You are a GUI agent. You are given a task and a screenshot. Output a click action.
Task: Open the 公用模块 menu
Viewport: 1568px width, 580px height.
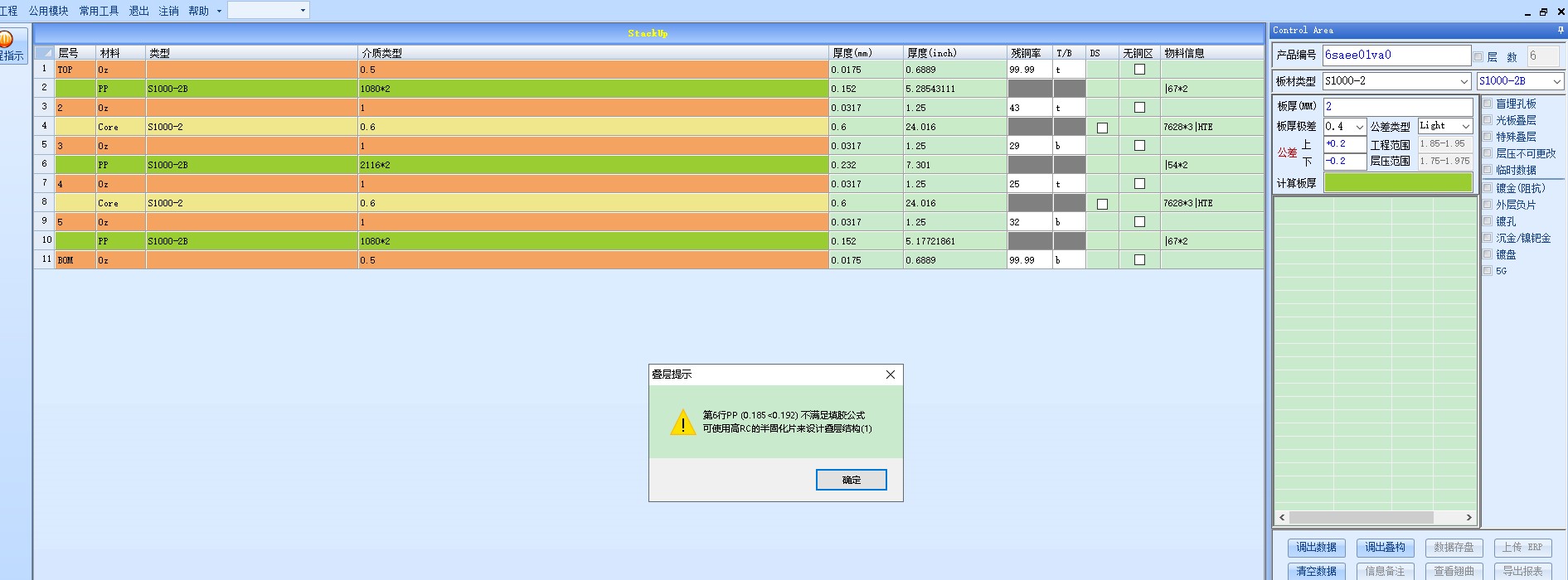49,11
